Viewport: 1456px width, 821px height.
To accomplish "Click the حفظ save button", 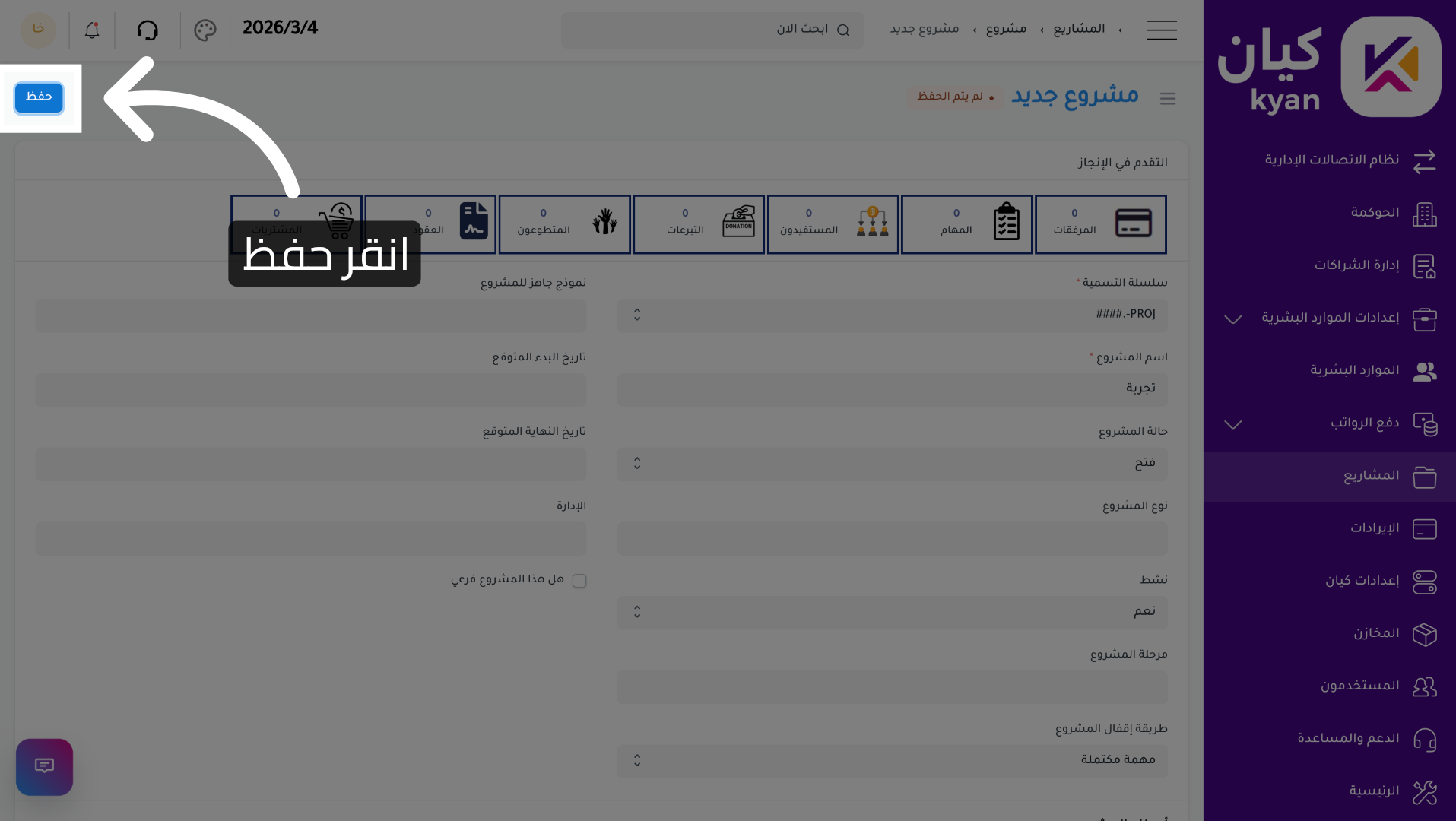I will (x=38, y=98).
